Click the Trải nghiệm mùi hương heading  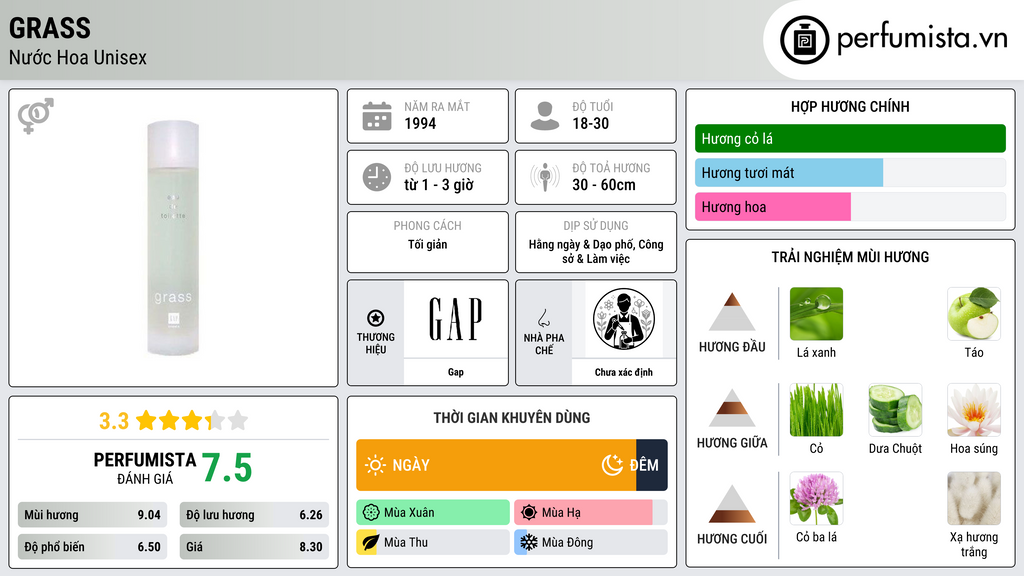point(850,257)
